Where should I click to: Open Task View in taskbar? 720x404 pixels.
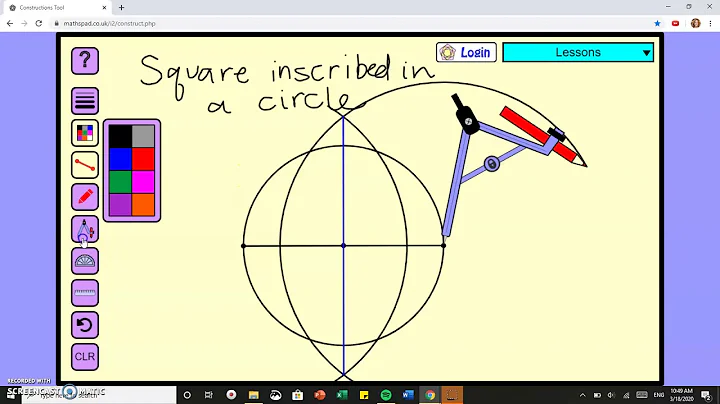coord(208,395)
